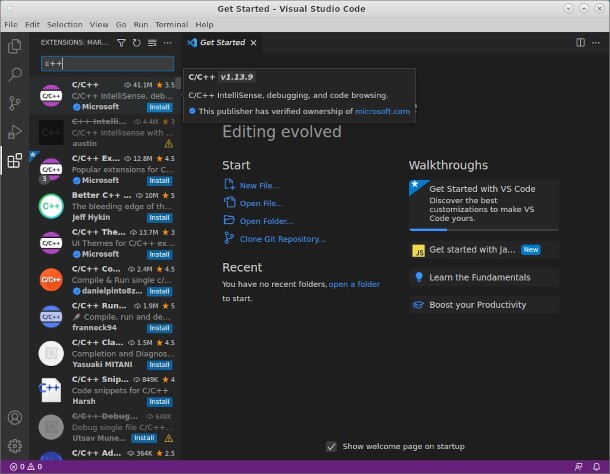Open editor more actions menu
Screen dimensions: 610x474
point(596,42)
